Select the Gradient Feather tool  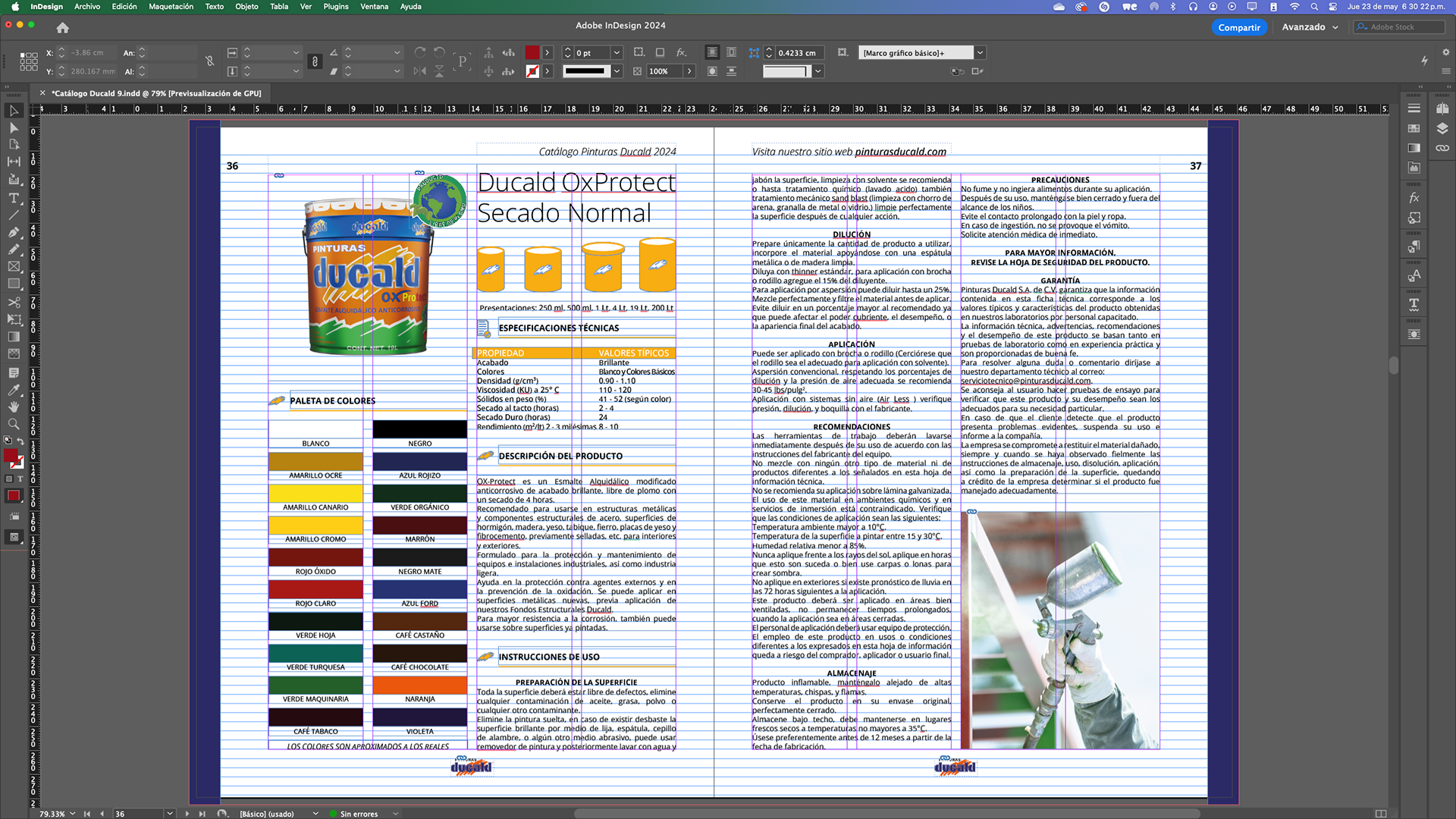14,354
